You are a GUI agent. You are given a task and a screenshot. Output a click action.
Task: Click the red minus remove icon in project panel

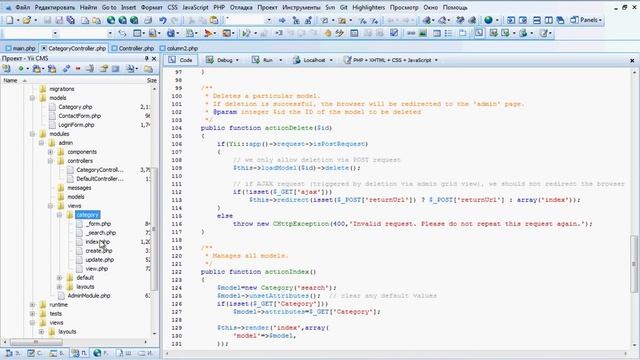point(78,69)
